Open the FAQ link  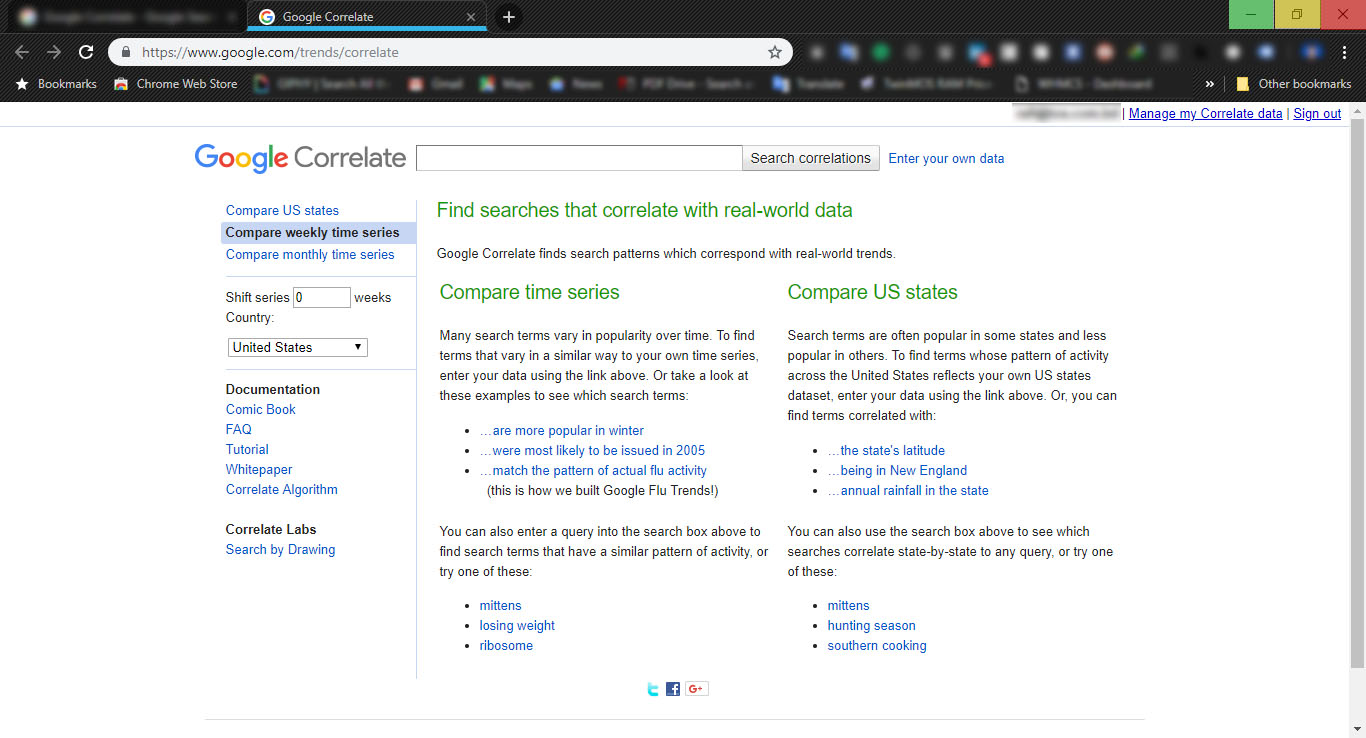239,429
